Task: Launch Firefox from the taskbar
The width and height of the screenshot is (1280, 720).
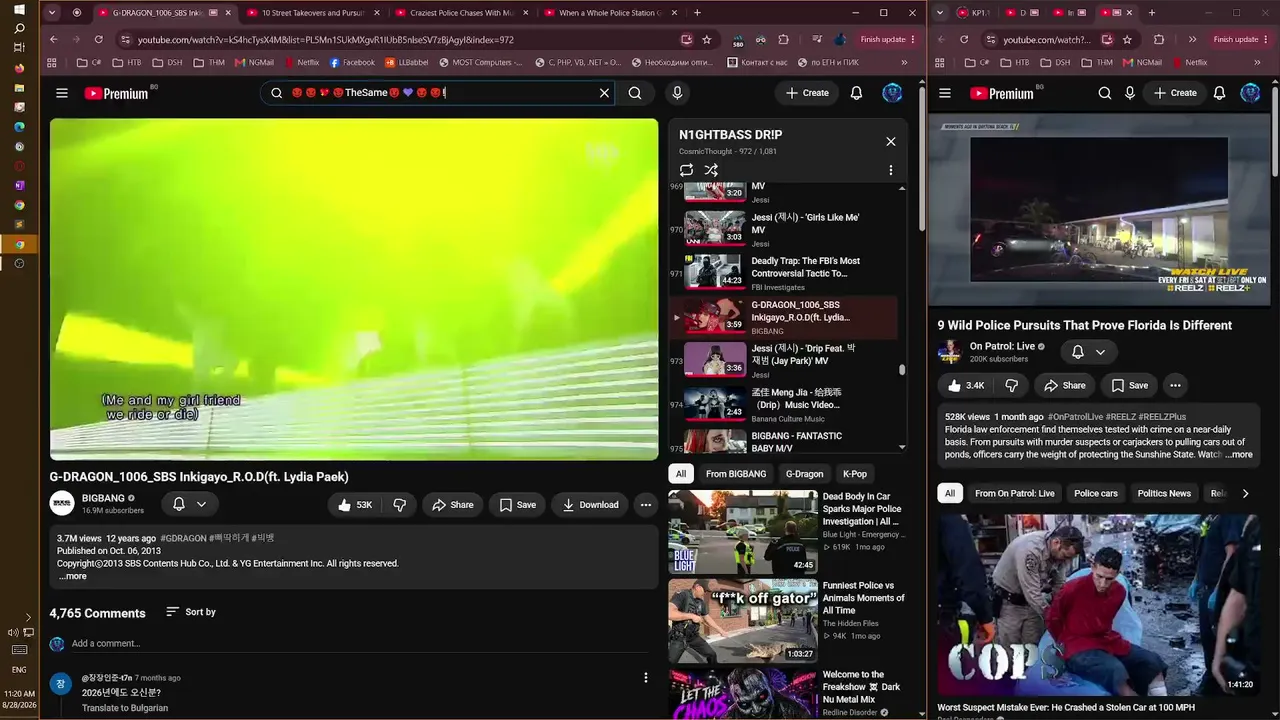Action: pos(19,68)
